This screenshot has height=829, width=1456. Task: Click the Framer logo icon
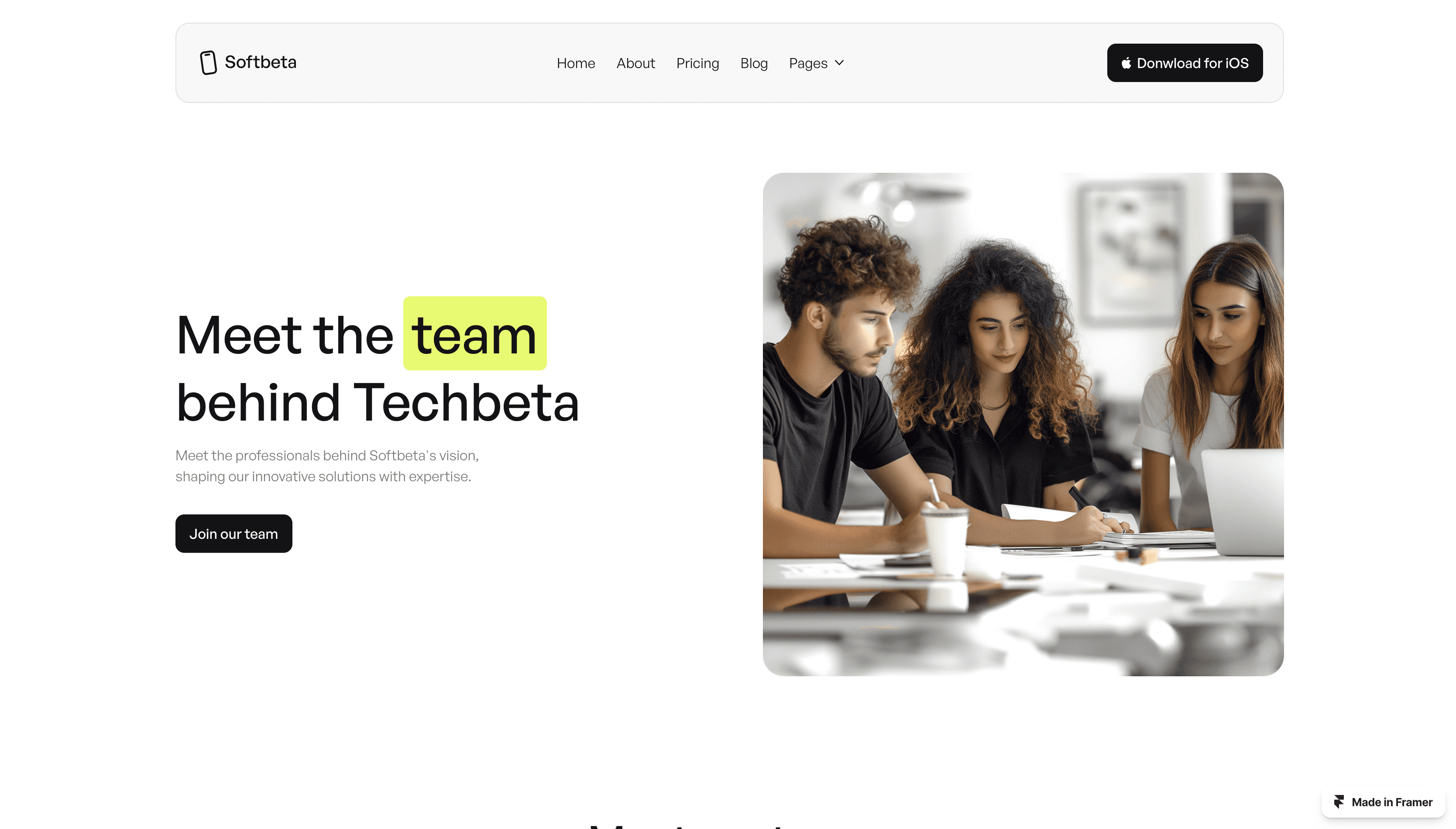[1339, 802]
